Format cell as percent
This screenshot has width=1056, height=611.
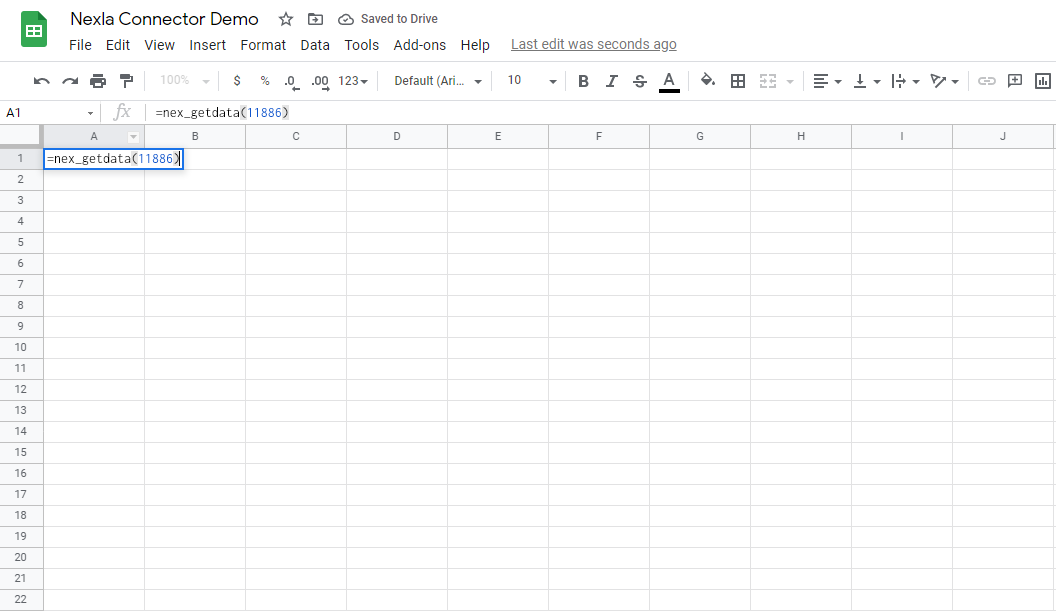pos(265,81)
